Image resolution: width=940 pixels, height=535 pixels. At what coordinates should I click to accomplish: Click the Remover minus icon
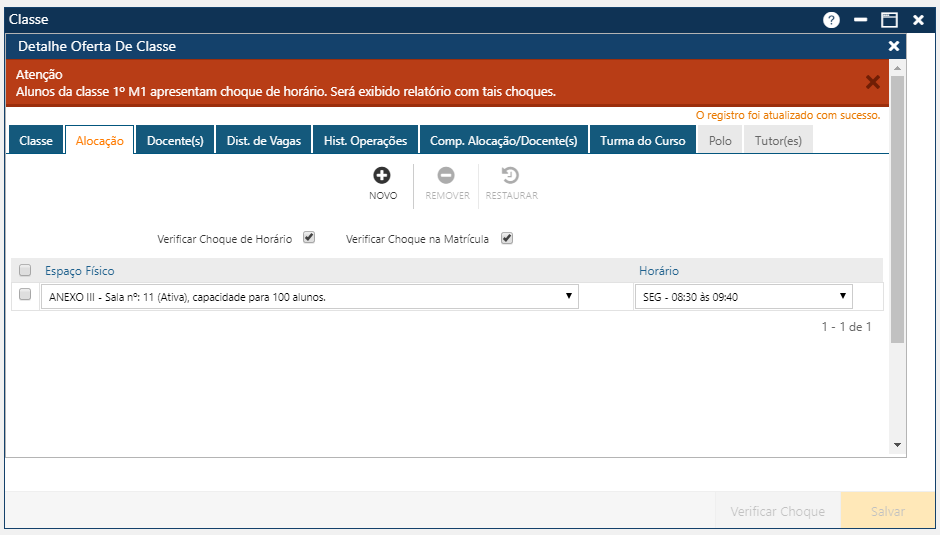(x=446, y=176)
